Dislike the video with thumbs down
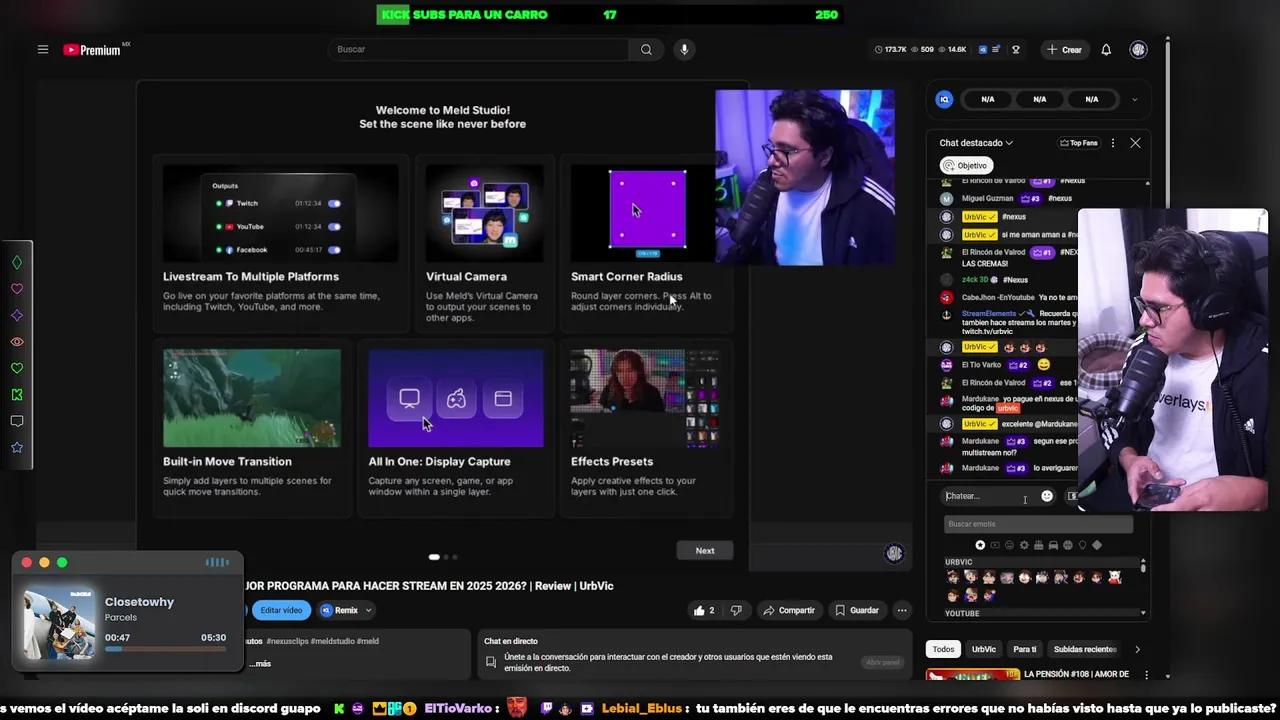Image resolution: width=1280 pixels, height=720 pixels. click(736, 610)
